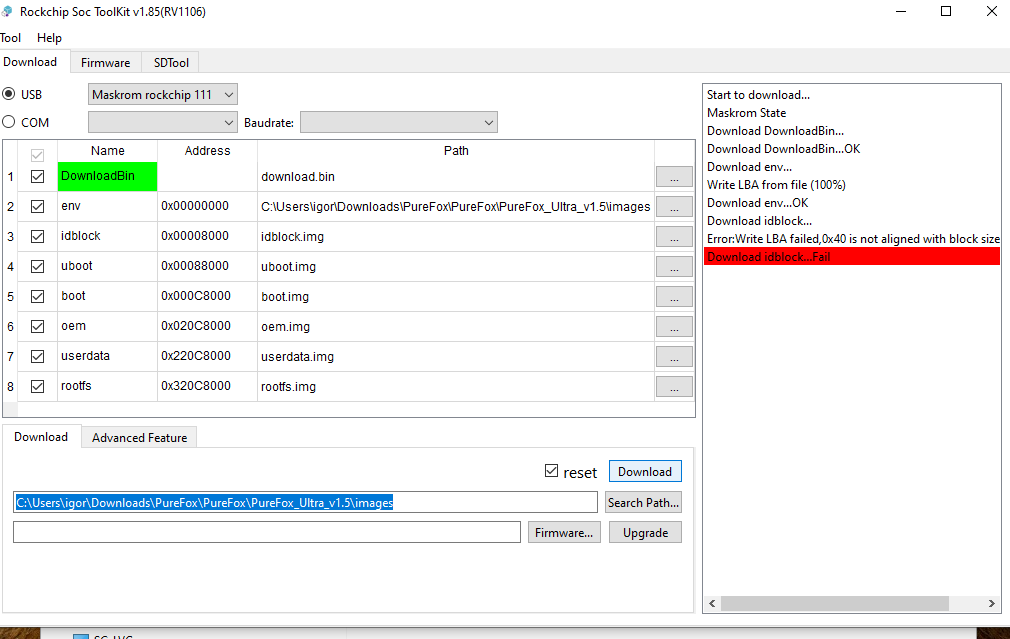Switch to the Firmware tab

click(105, 62)
